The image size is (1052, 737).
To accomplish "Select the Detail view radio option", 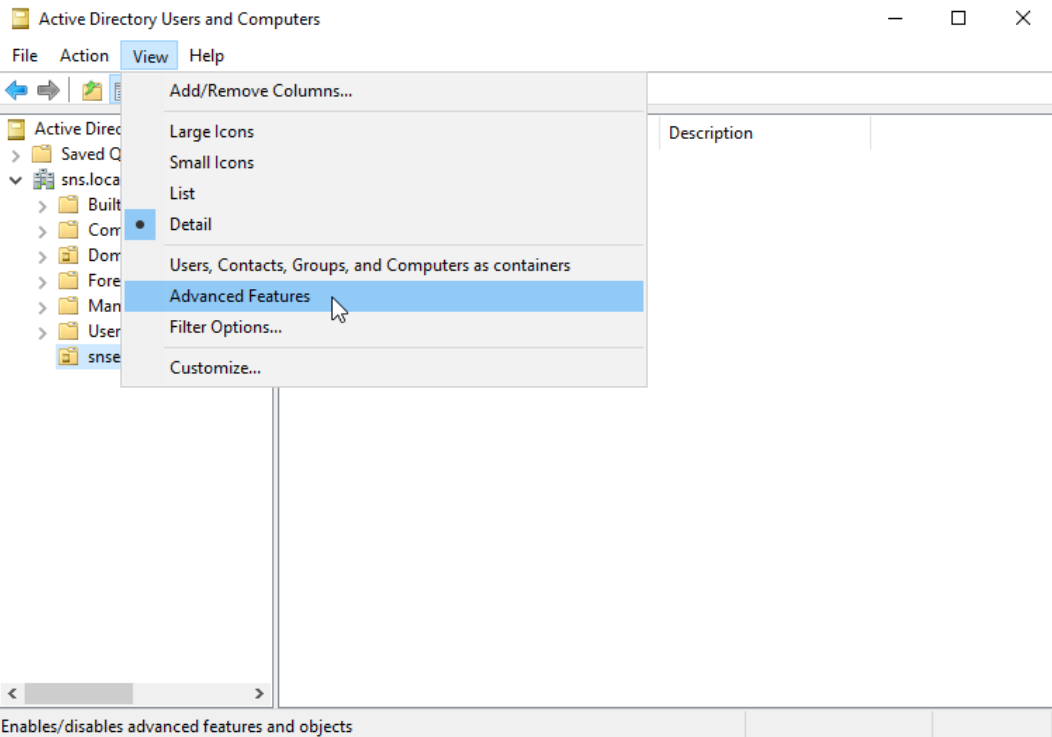I will [x=384, y=224].
